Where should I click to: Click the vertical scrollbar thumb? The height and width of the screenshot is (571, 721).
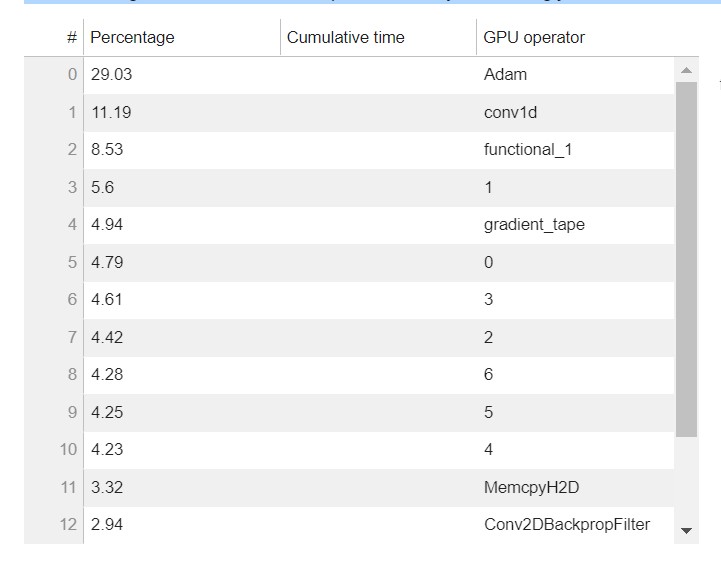(686, 259)
